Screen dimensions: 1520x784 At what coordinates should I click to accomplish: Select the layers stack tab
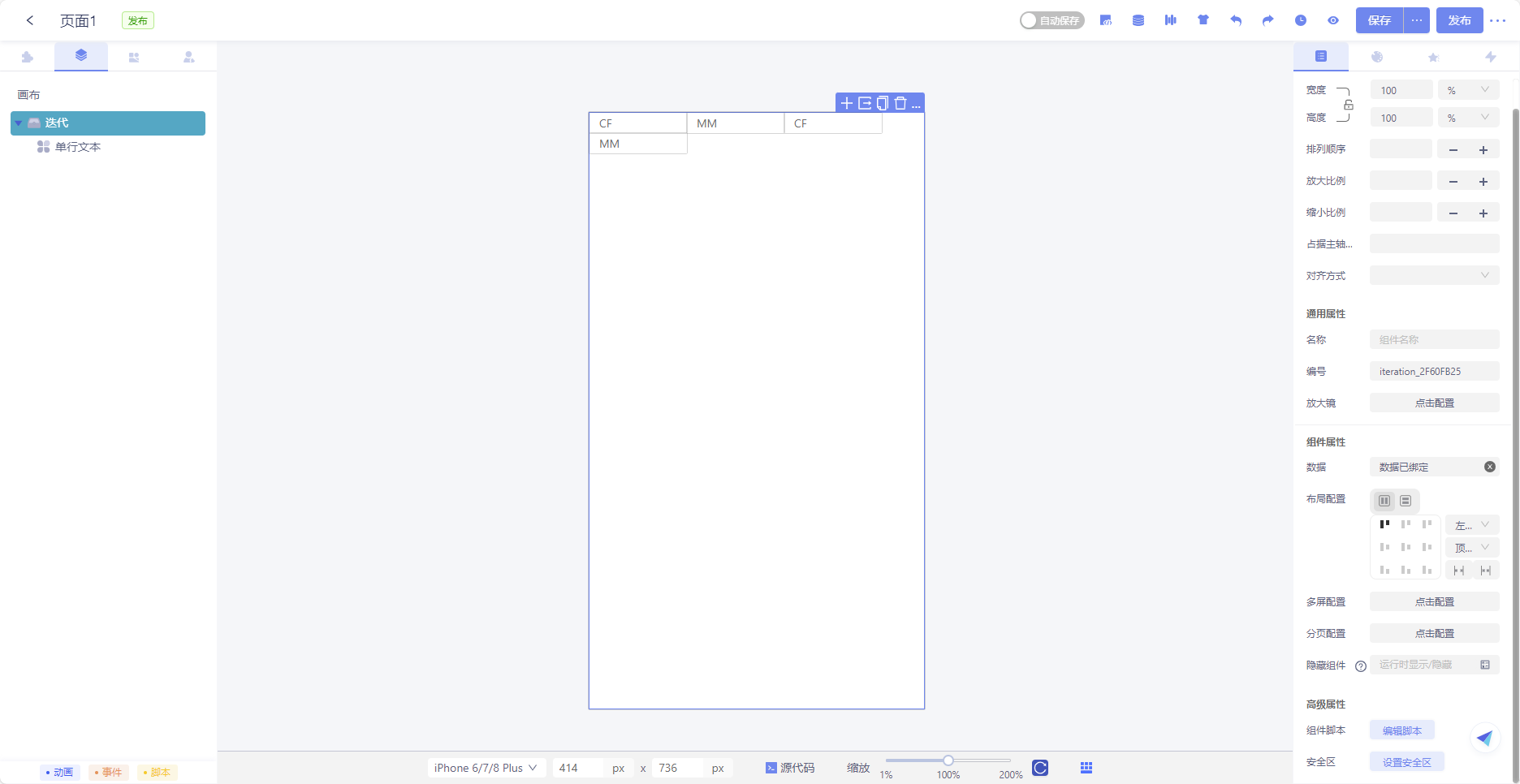[x=81, y=56]
